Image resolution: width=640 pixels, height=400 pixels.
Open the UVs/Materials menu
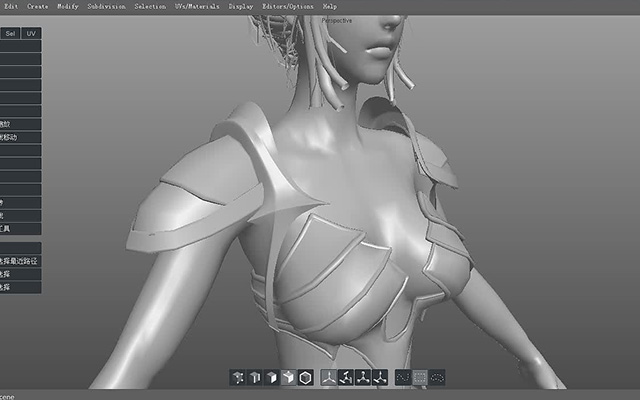click(197, 7)
